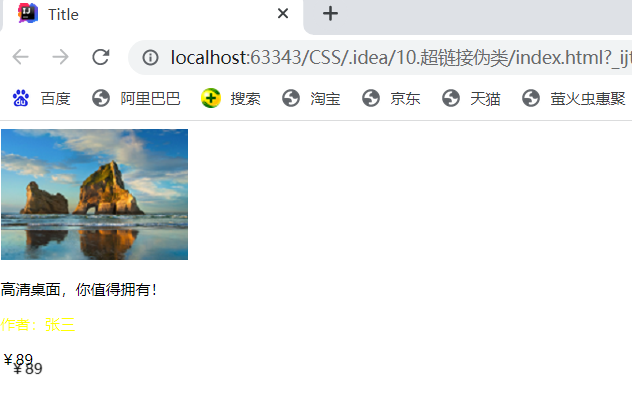Go back with the left arrow

point(20,57)
